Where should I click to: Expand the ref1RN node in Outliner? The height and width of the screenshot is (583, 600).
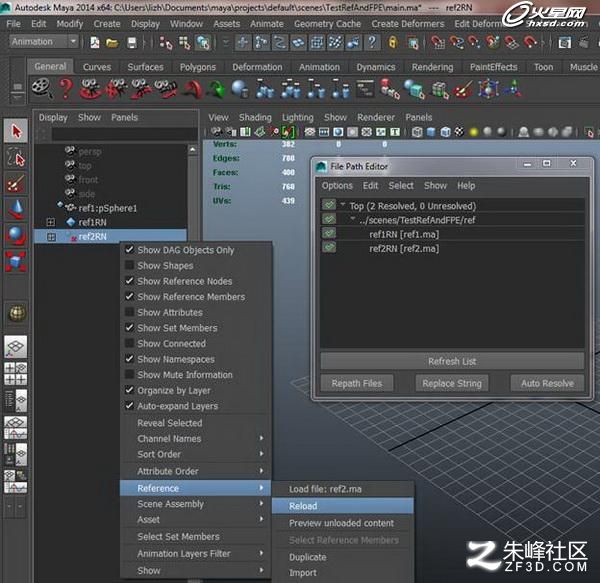pyautogui.click(x=51, y=222)
